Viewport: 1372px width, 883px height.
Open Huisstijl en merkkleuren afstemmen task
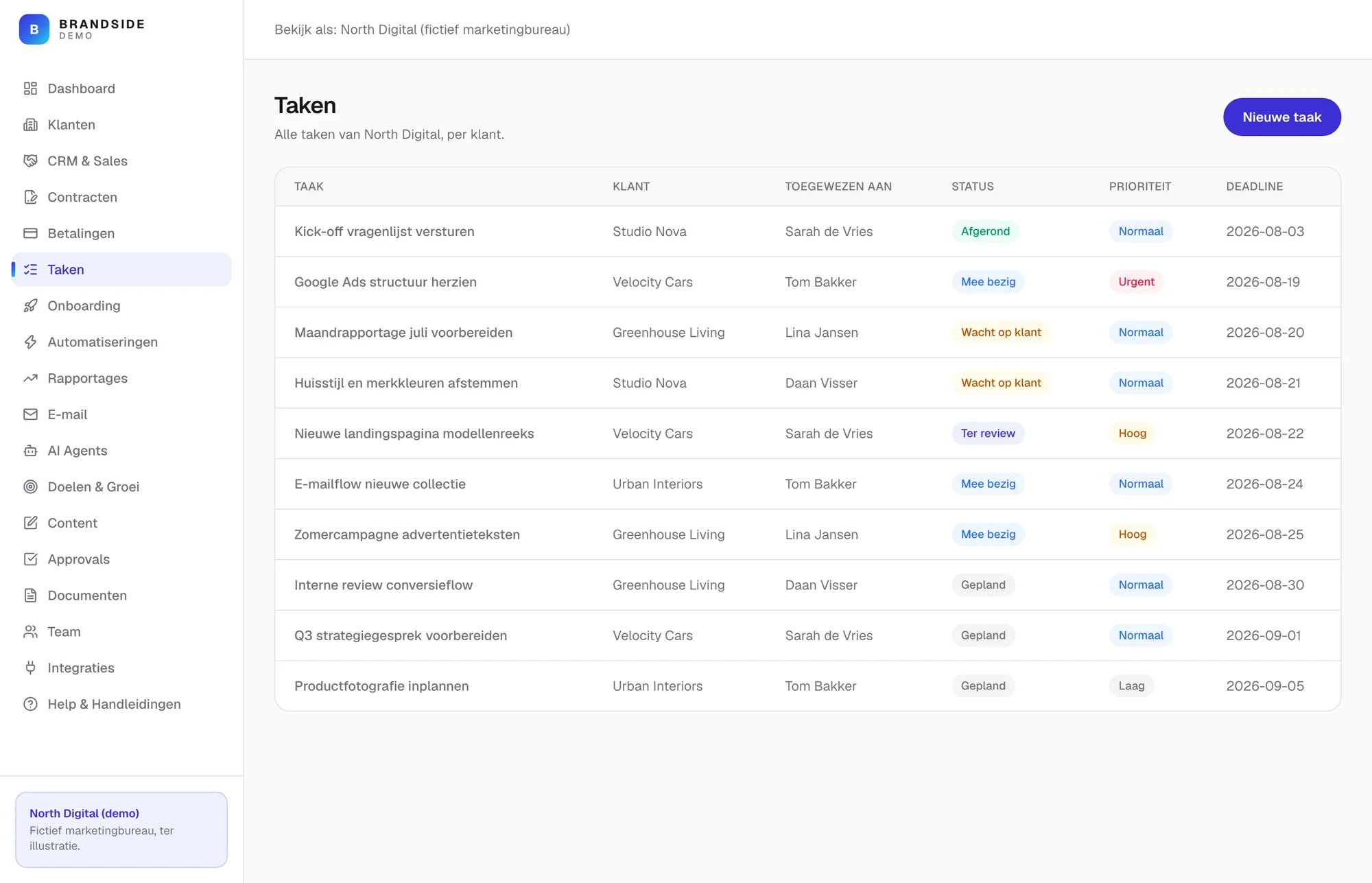[406, 383]
